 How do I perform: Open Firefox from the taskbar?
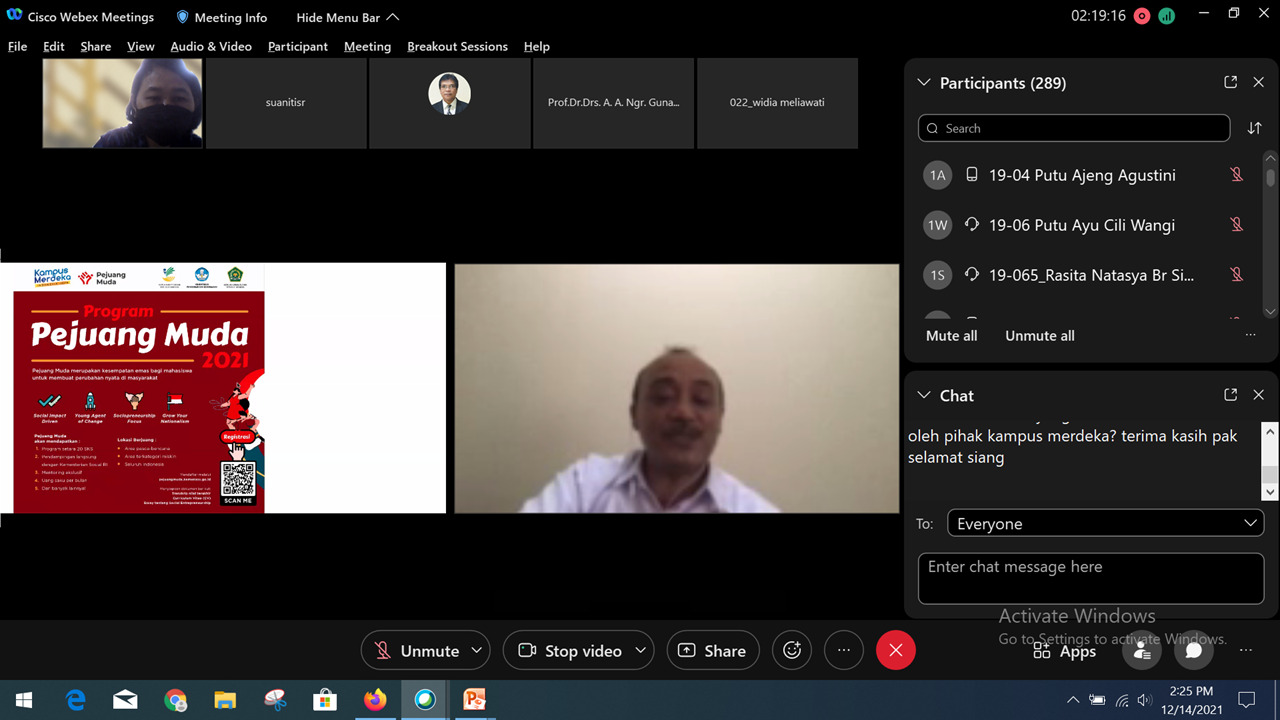[x=375, y=700]
